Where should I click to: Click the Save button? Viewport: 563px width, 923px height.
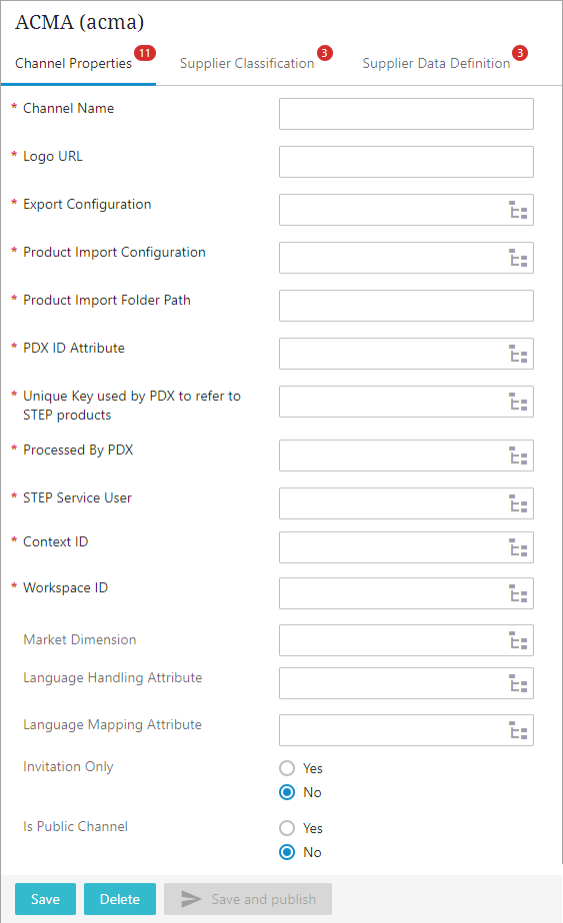(x=45, y=899)
